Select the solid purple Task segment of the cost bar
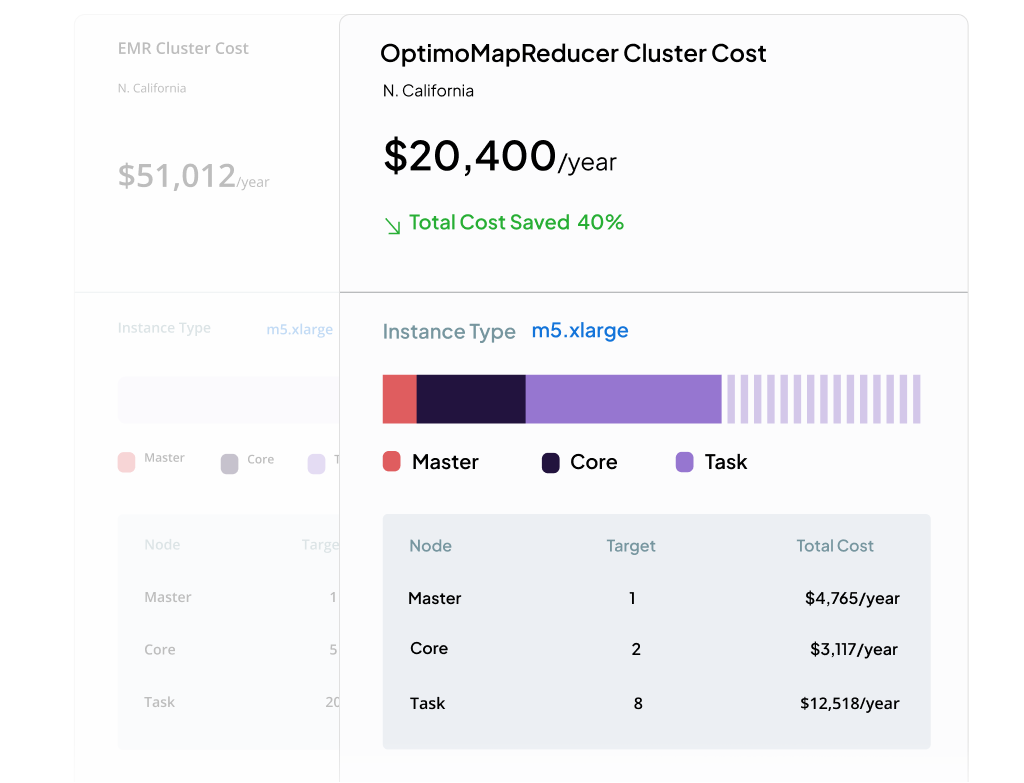The image size is (1024, 783). [624, 399]
